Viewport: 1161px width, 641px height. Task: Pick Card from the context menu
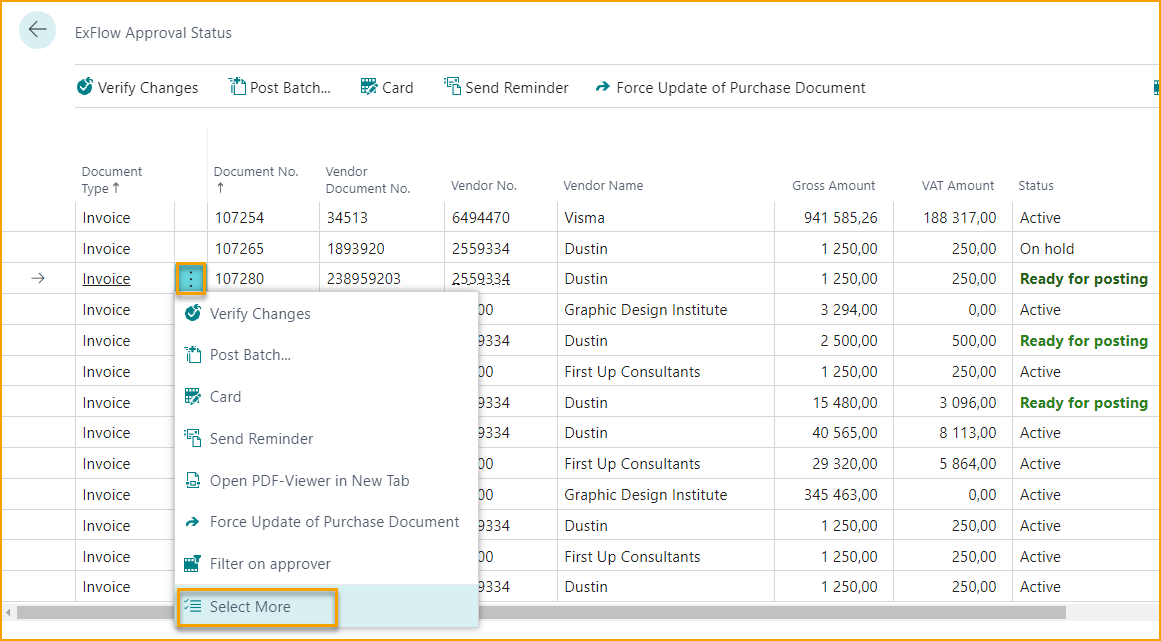tap(225, 397)
